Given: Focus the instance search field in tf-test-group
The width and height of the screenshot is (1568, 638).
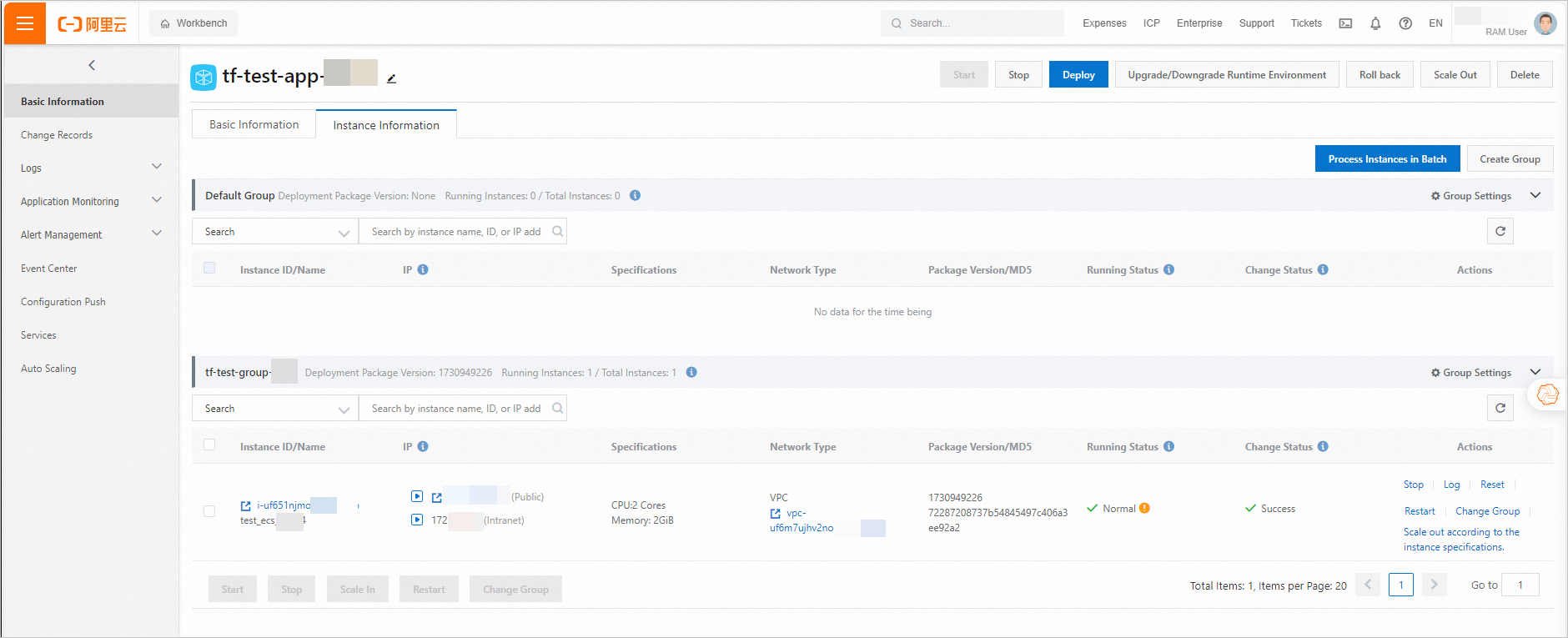Looking at the screenshot, I should (462, 408).
